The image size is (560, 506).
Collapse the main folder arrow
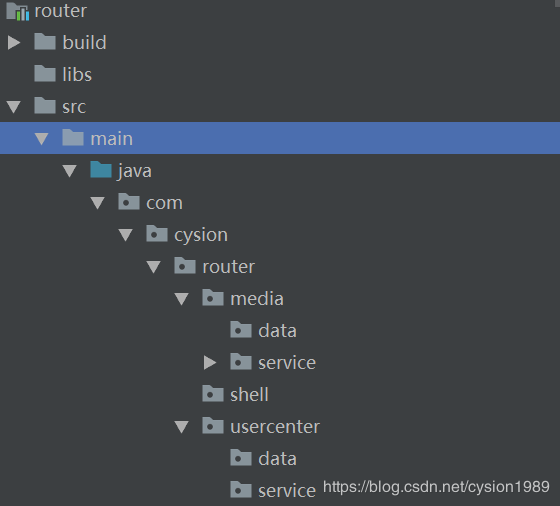tap(42, 139)
